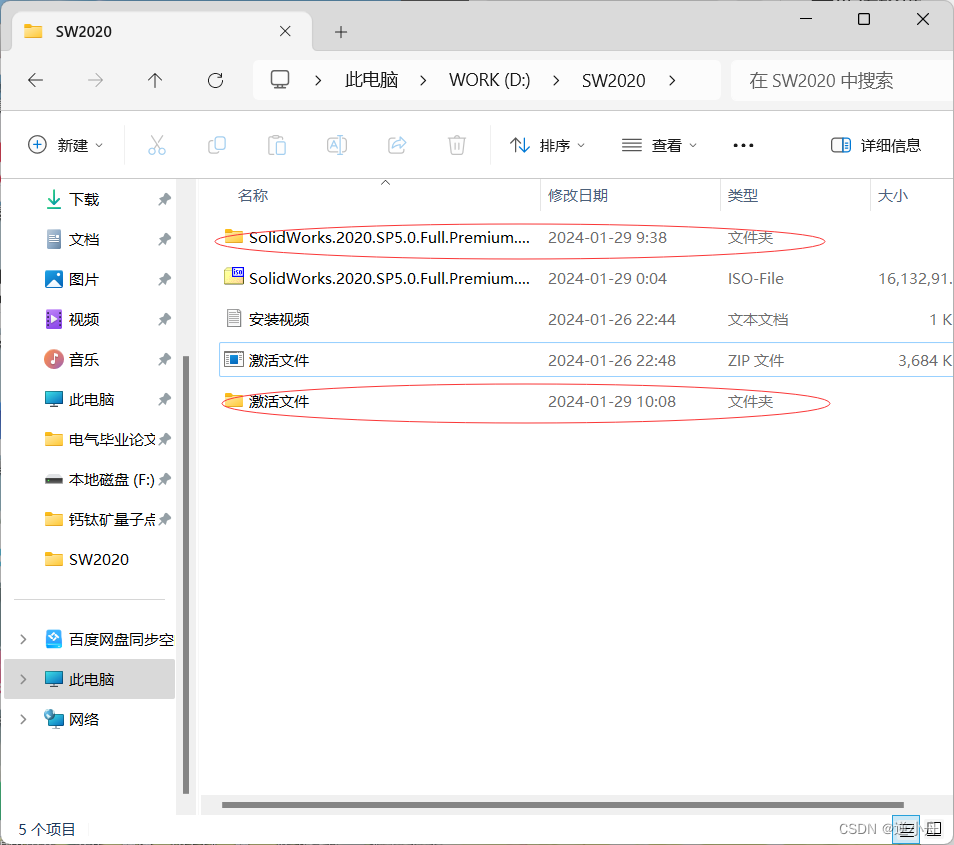Open 查看 view dropdown
The image size is (954, 845).
[x=659, y=145]
